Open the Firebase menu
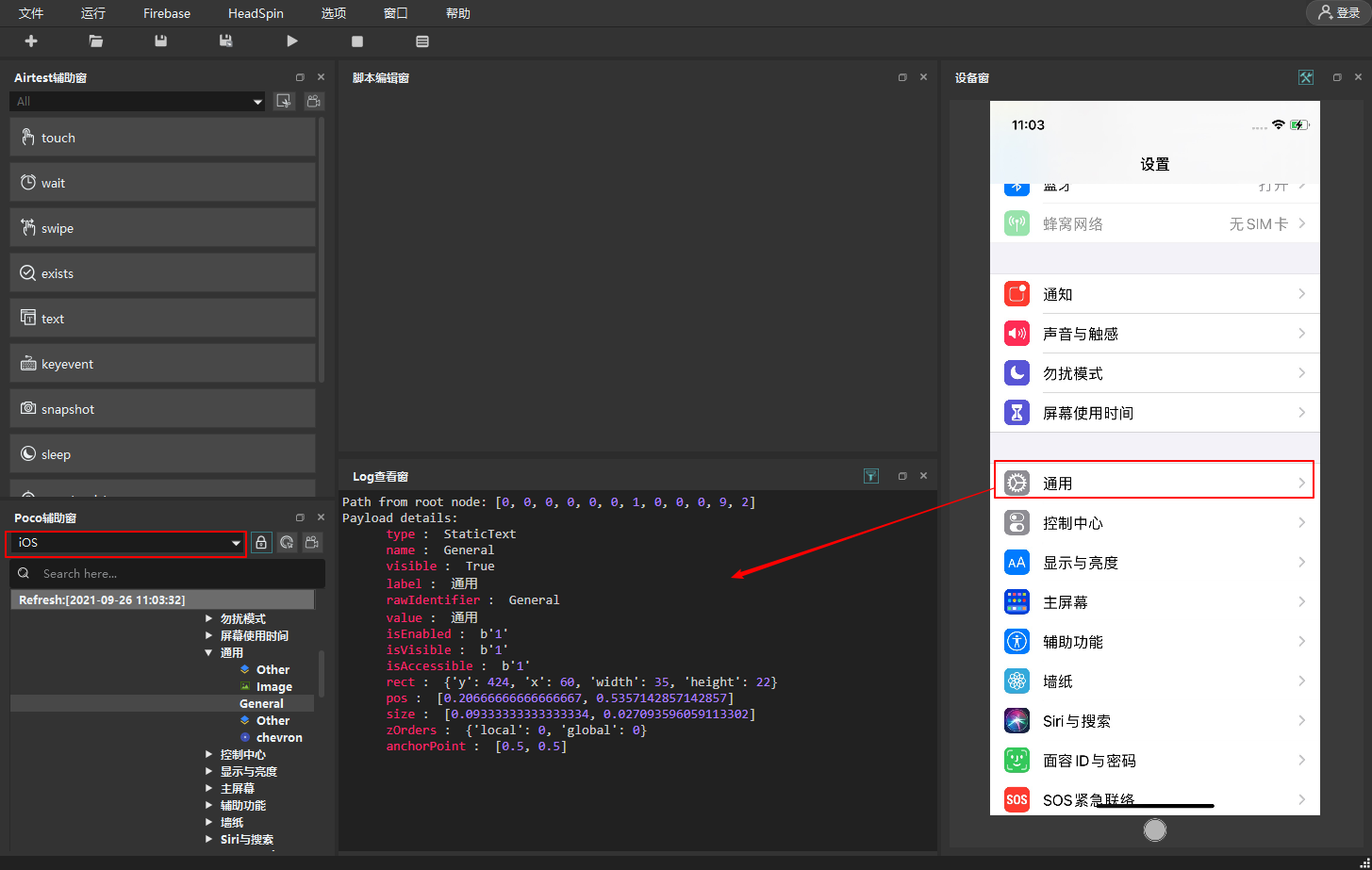Viewport: 1372px width, 870px height. coord(167,13)
